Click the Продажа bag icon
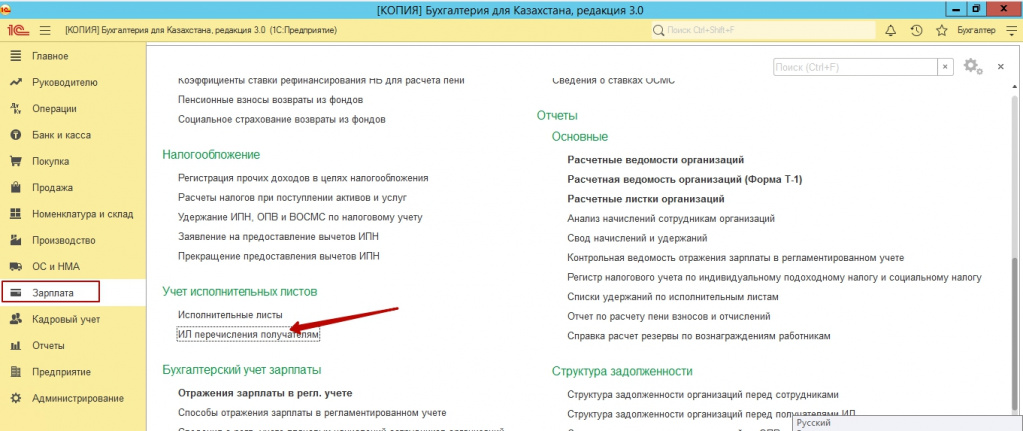1023x431 pixels. tap(16, 188)
